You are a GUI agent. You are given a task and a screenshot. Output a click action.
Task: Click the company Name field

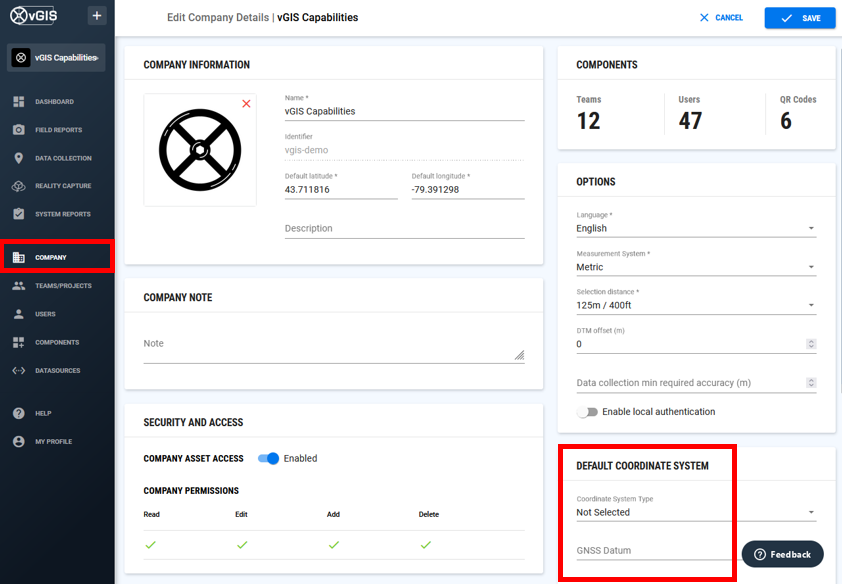point(404,111)
